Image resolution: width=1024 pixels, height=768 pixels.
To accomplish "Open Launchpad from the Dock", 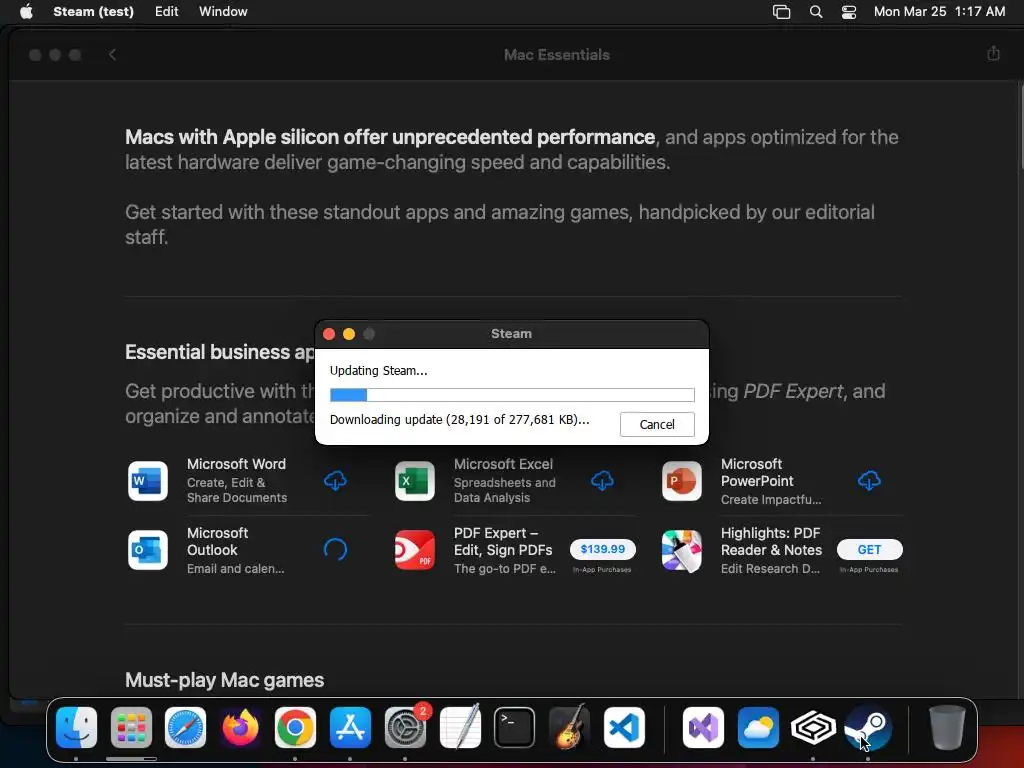I will 131,728.
